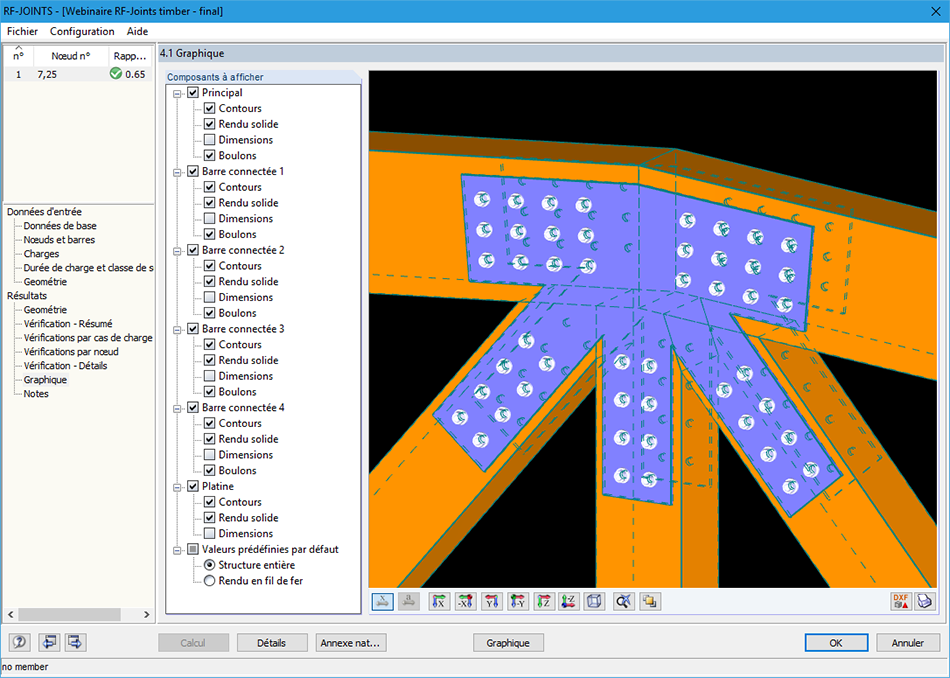Set view in -Z direction

point(569,602)
